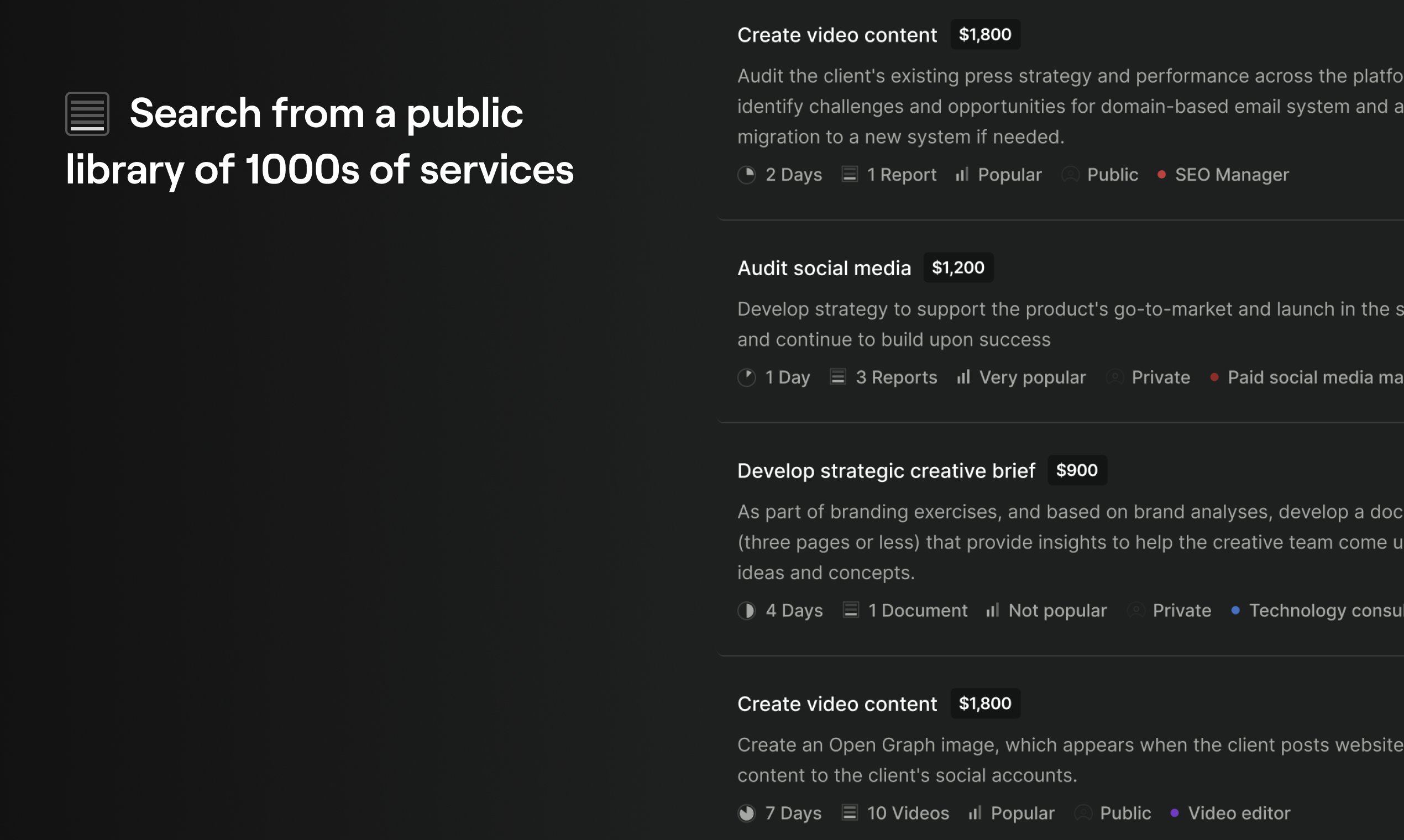Click the bar chart icon beside Not popular

(x=992, y=610)
